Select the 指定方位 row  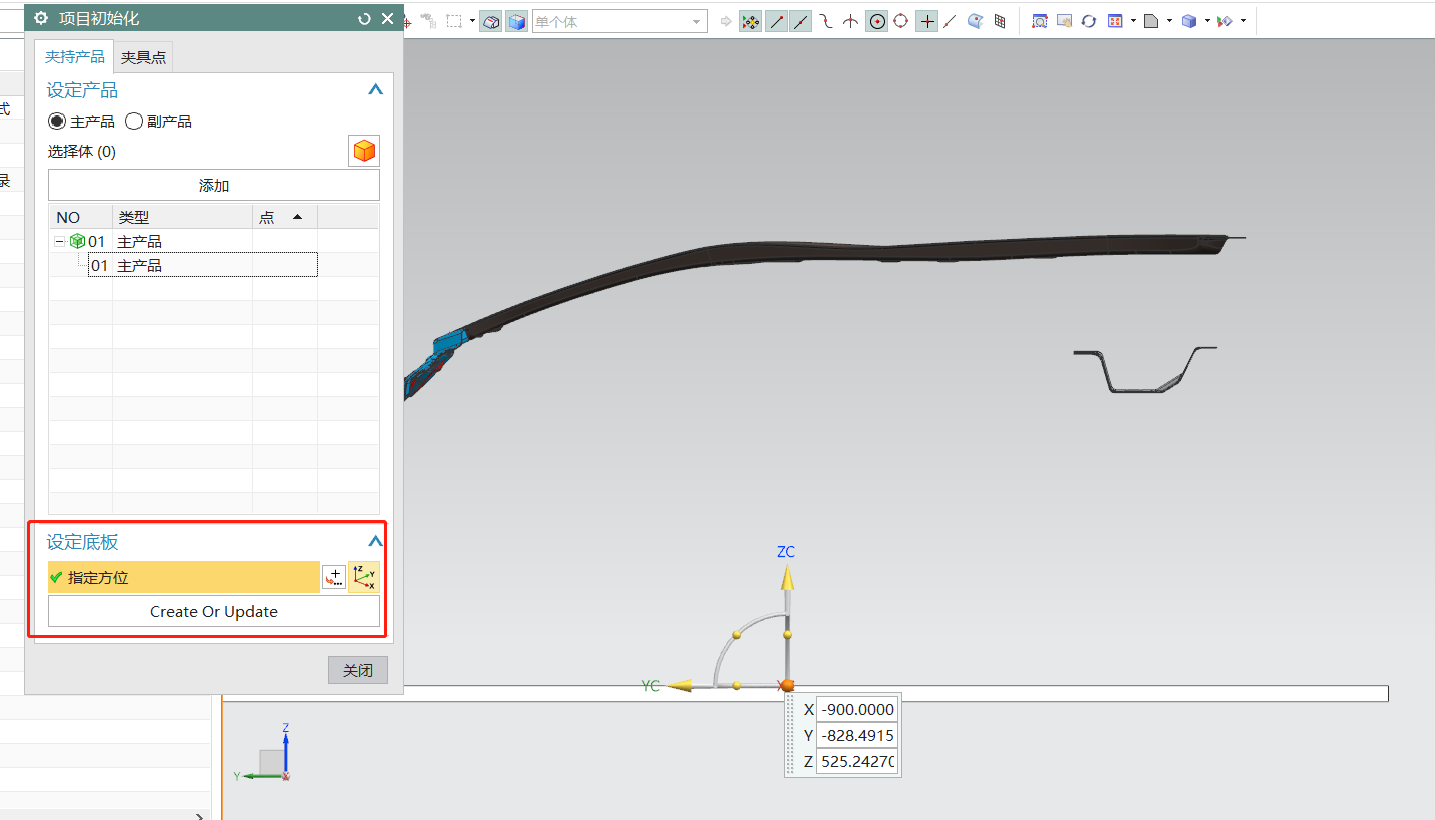coord(184,577)
